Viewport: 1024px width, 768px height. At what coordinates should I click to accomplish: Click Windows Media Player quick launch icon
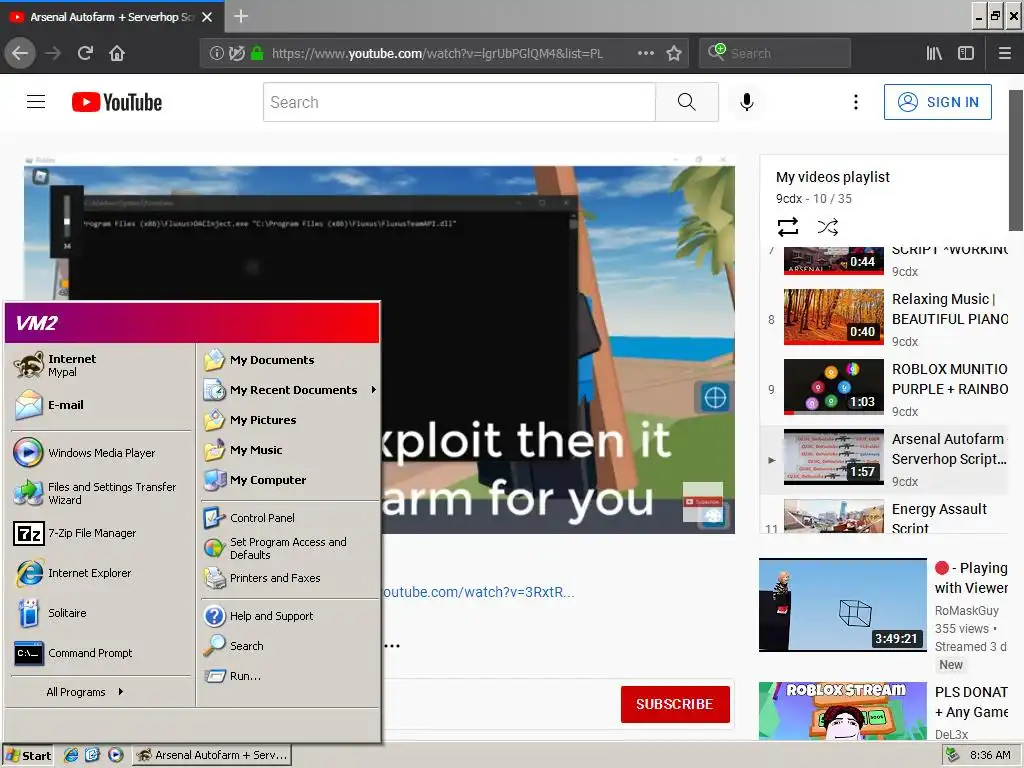[116, 755]
